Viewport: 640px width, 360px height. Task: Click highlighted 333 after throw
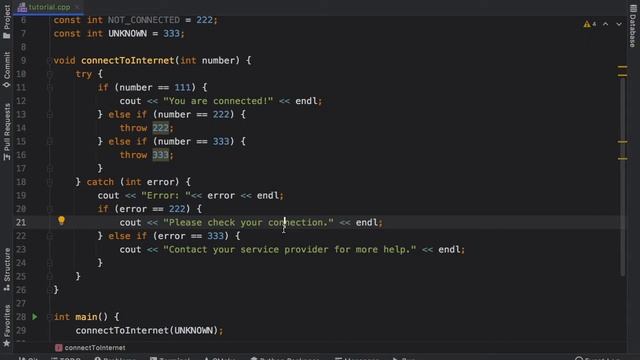160,155
